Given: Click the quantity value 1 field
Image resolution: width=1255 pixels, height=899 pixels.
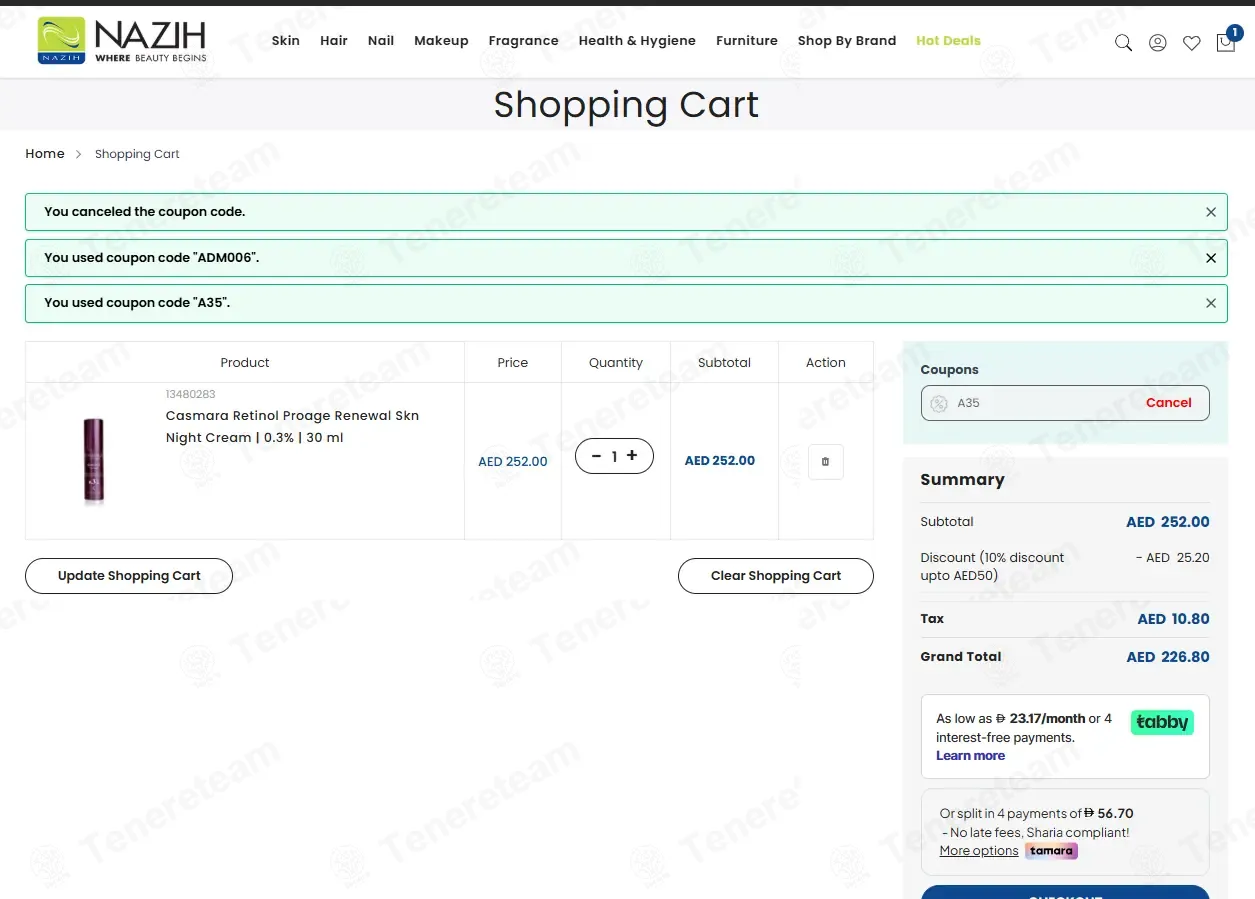Looking at the screenshot, I should tap(614, 456).
